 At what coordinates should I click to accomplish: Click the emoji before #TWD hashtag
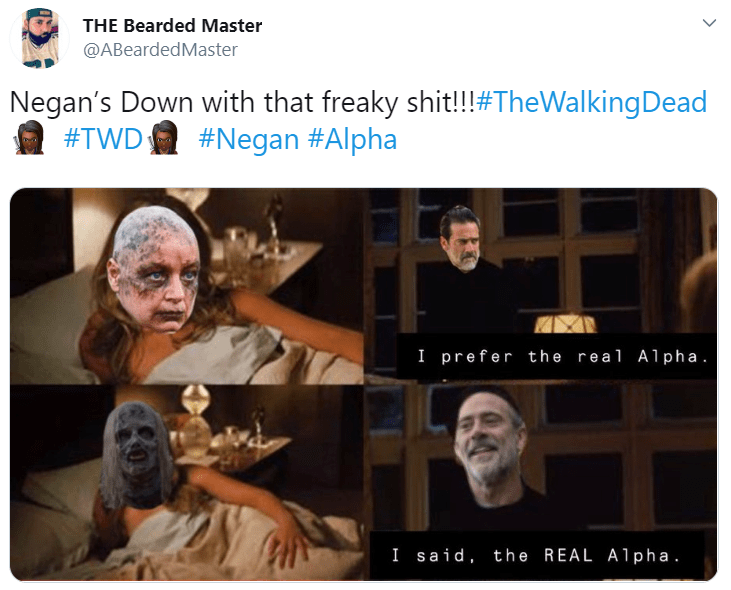coord(30,137)
